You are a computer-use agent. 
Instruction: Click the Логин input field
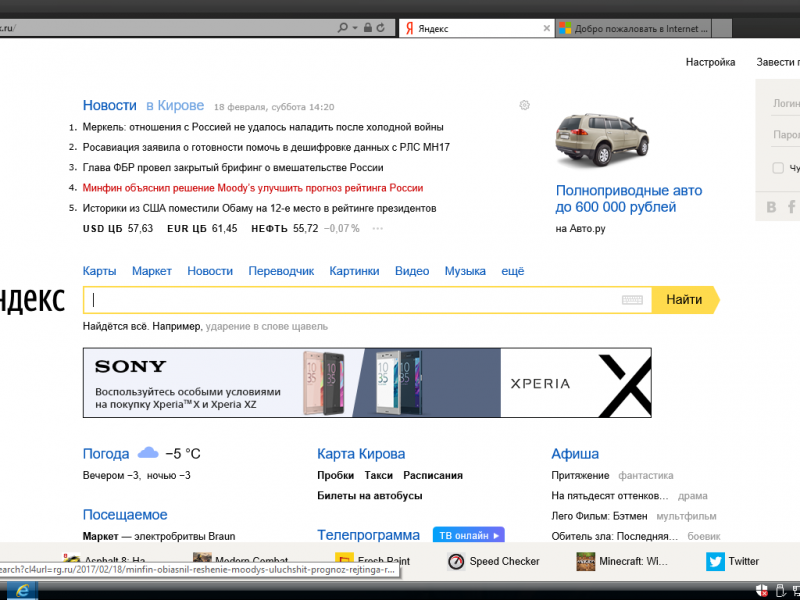(786, 104)
